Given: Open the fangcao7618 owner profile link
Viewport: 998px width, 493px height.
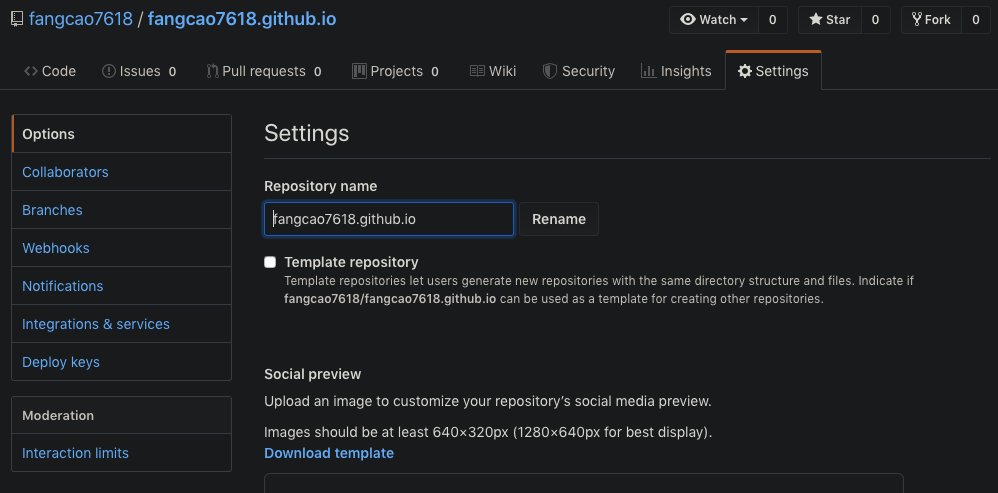Looking at the screenshot, I should [81, 19].
